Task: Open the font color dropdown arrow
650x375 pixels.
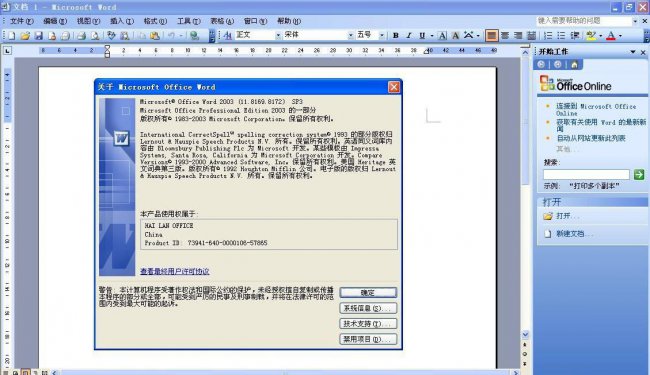Action: pos(620,36)
